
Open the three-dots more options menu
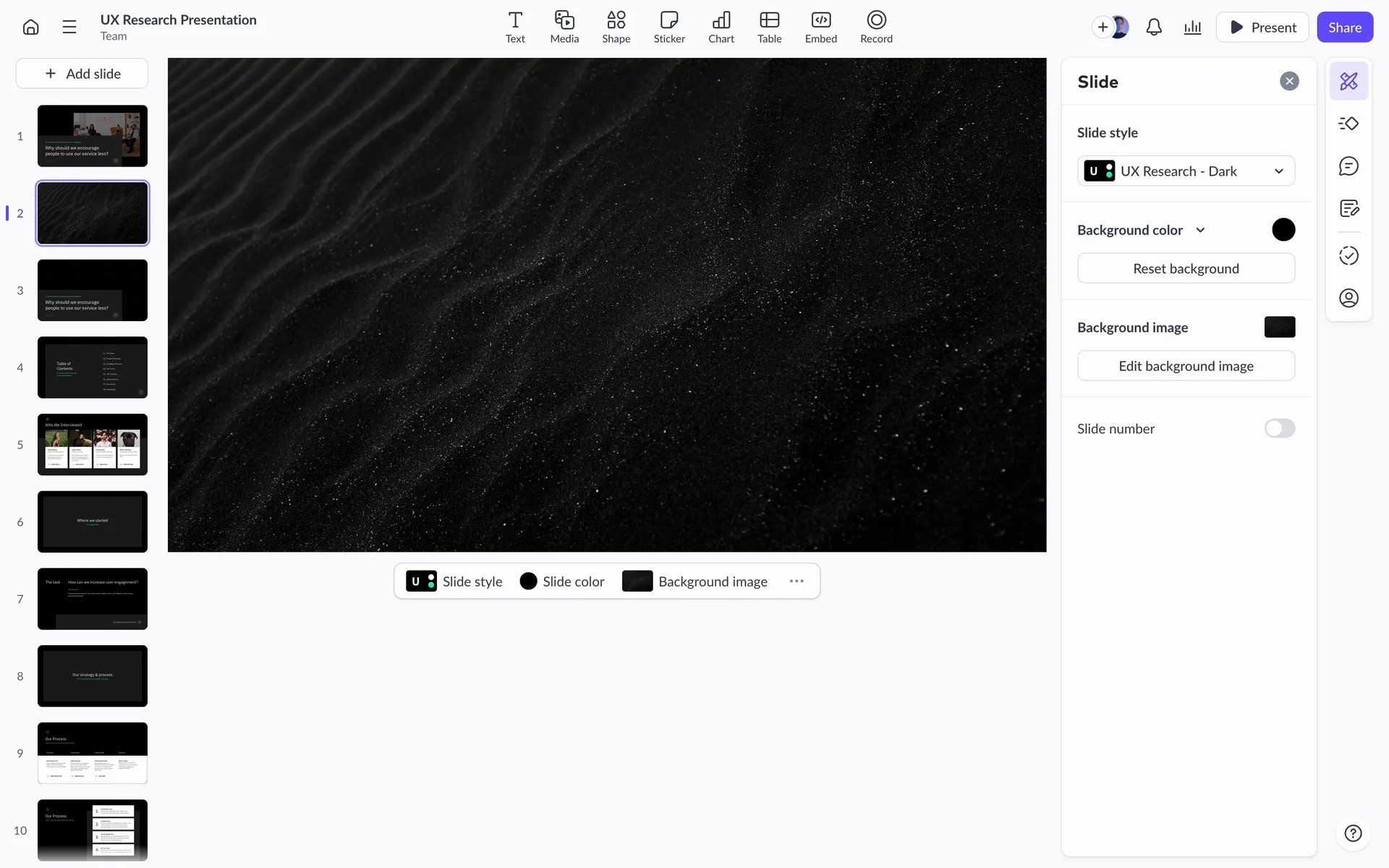797,582
